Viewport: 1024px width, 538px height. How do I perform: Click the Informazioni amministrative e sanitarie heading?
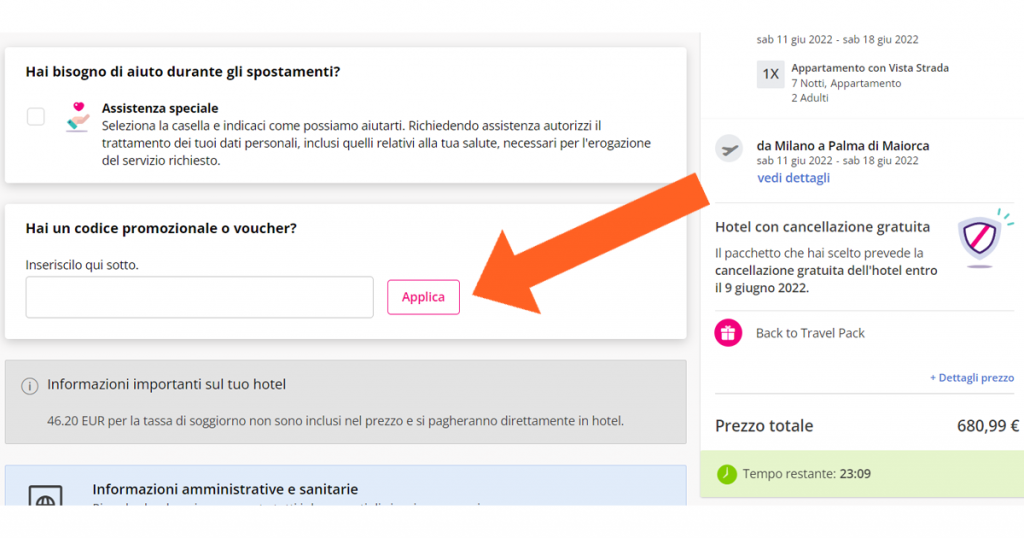coord(225,489)
